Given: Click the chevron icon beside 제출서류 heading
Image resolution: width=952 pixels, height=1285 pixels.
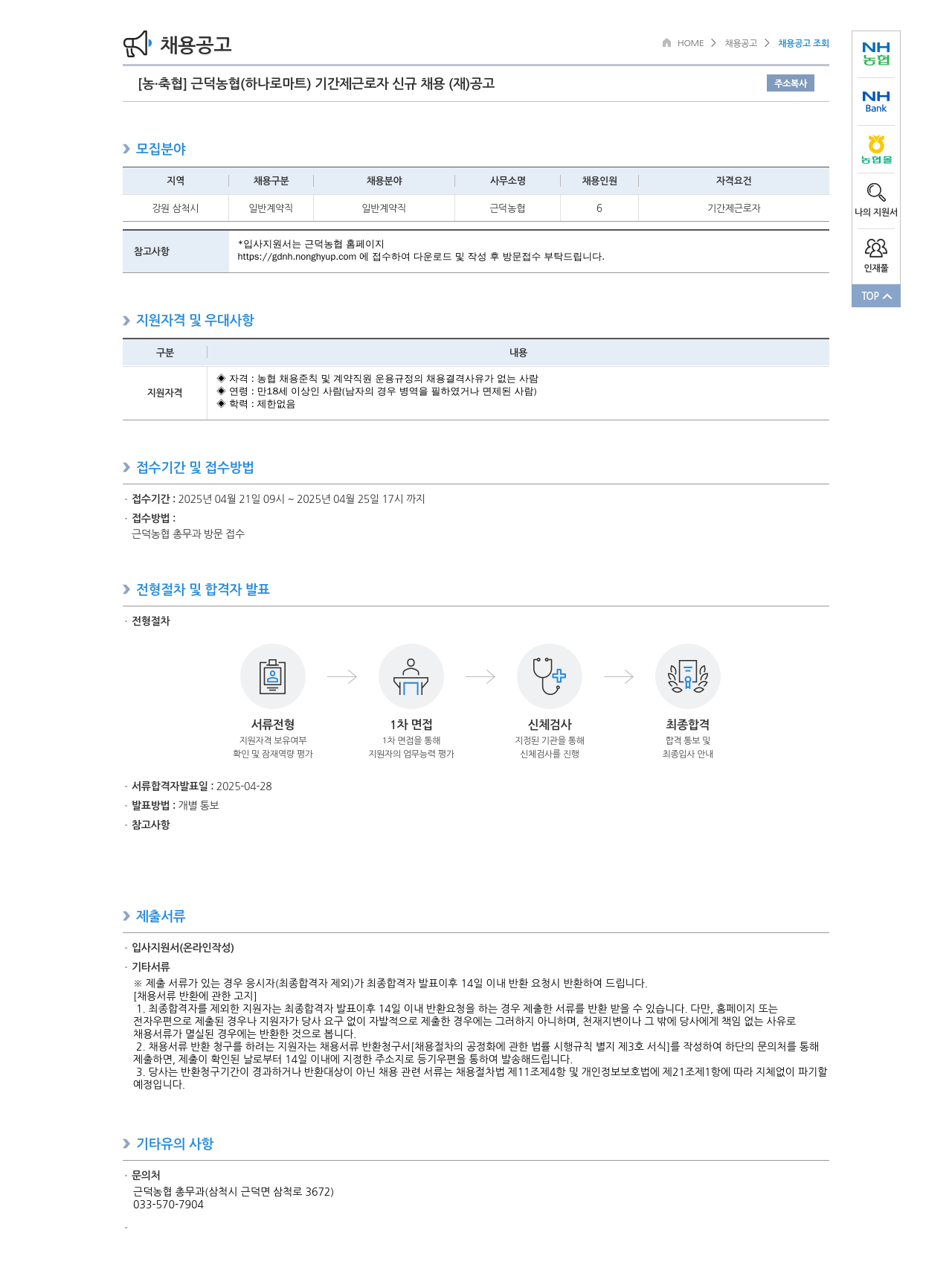Looking at the screenshot, I should (126, 916).
